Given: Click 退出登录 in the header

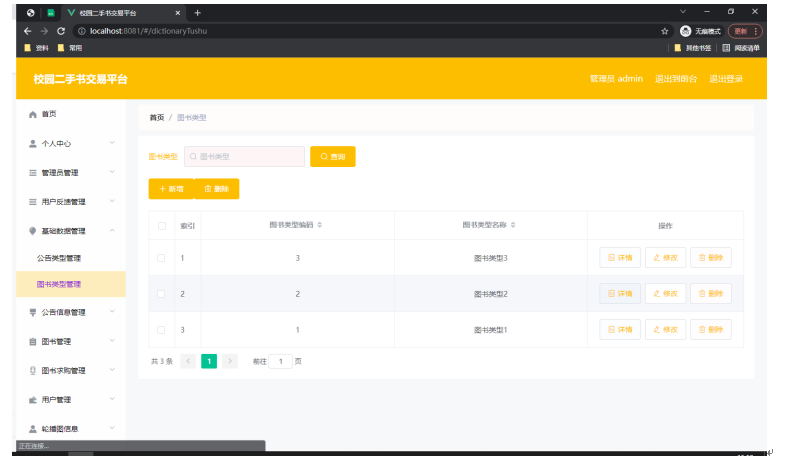Looking at the screenshot, I should (726, 79).
